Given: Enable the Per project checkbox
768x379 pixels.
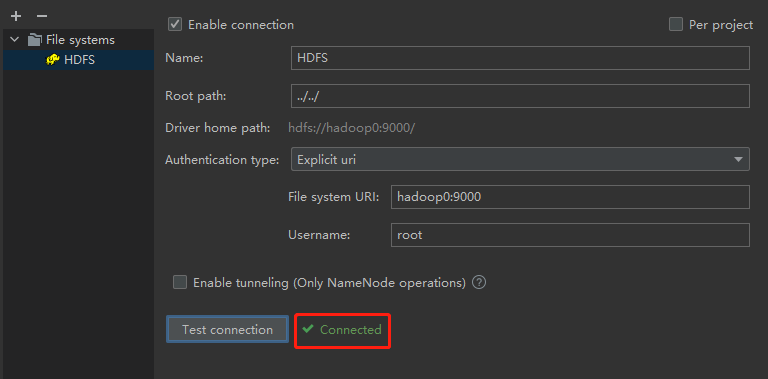Looking at the screenshot, I should pos(676,24).
